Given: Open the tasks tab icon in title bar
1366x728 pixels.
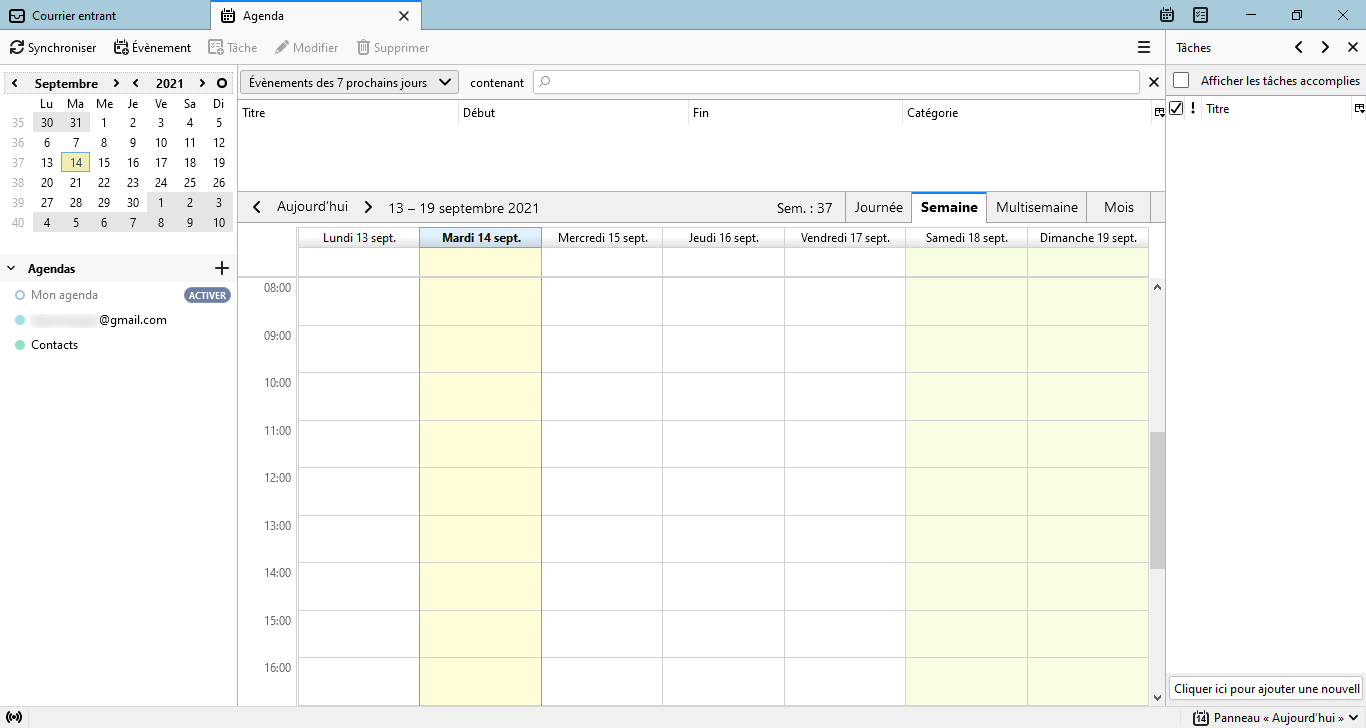Looking at the screenshot, I should (x=1201, y=15).
